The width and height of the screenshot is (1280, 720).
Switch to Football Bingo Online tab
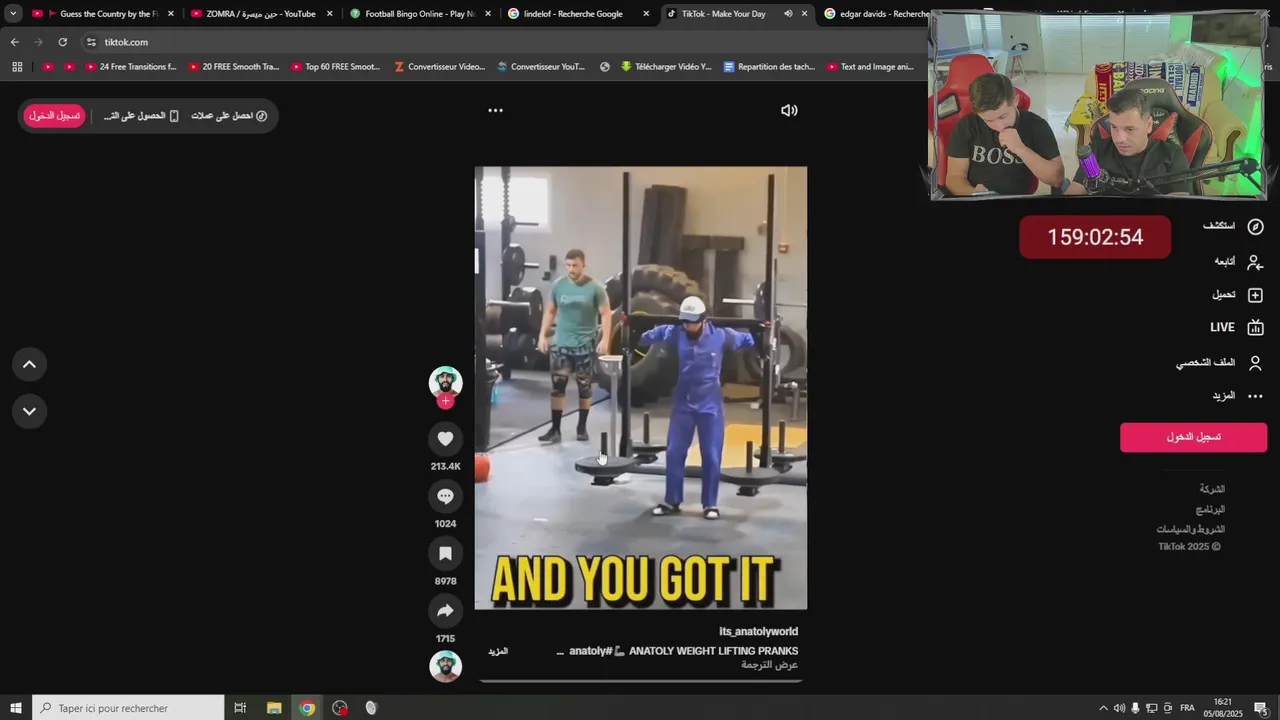(x=419, y=14)
